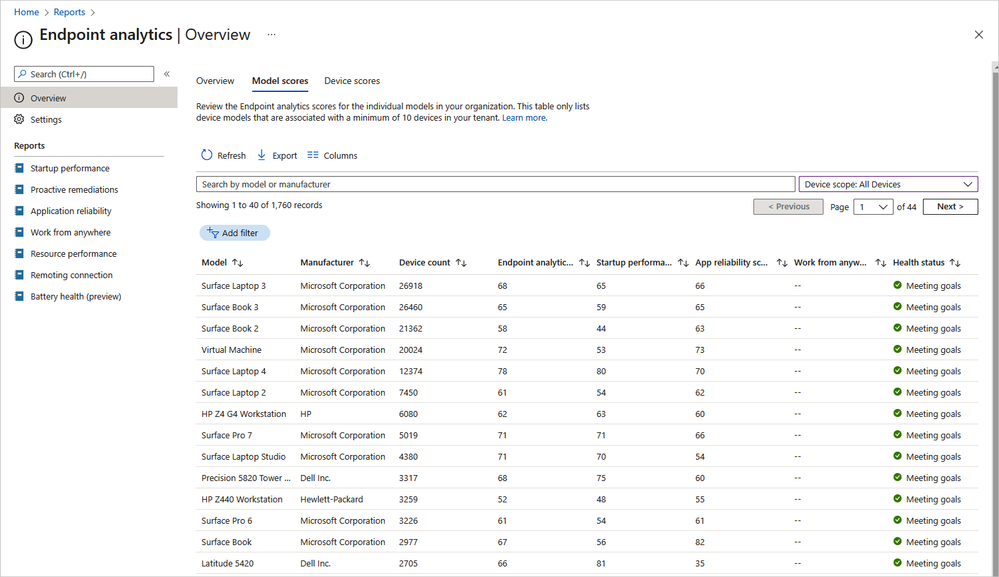Sort by Work from anywhere arrows
The image size is (999, 577).
pyautogui.click(x=880, y=262)
